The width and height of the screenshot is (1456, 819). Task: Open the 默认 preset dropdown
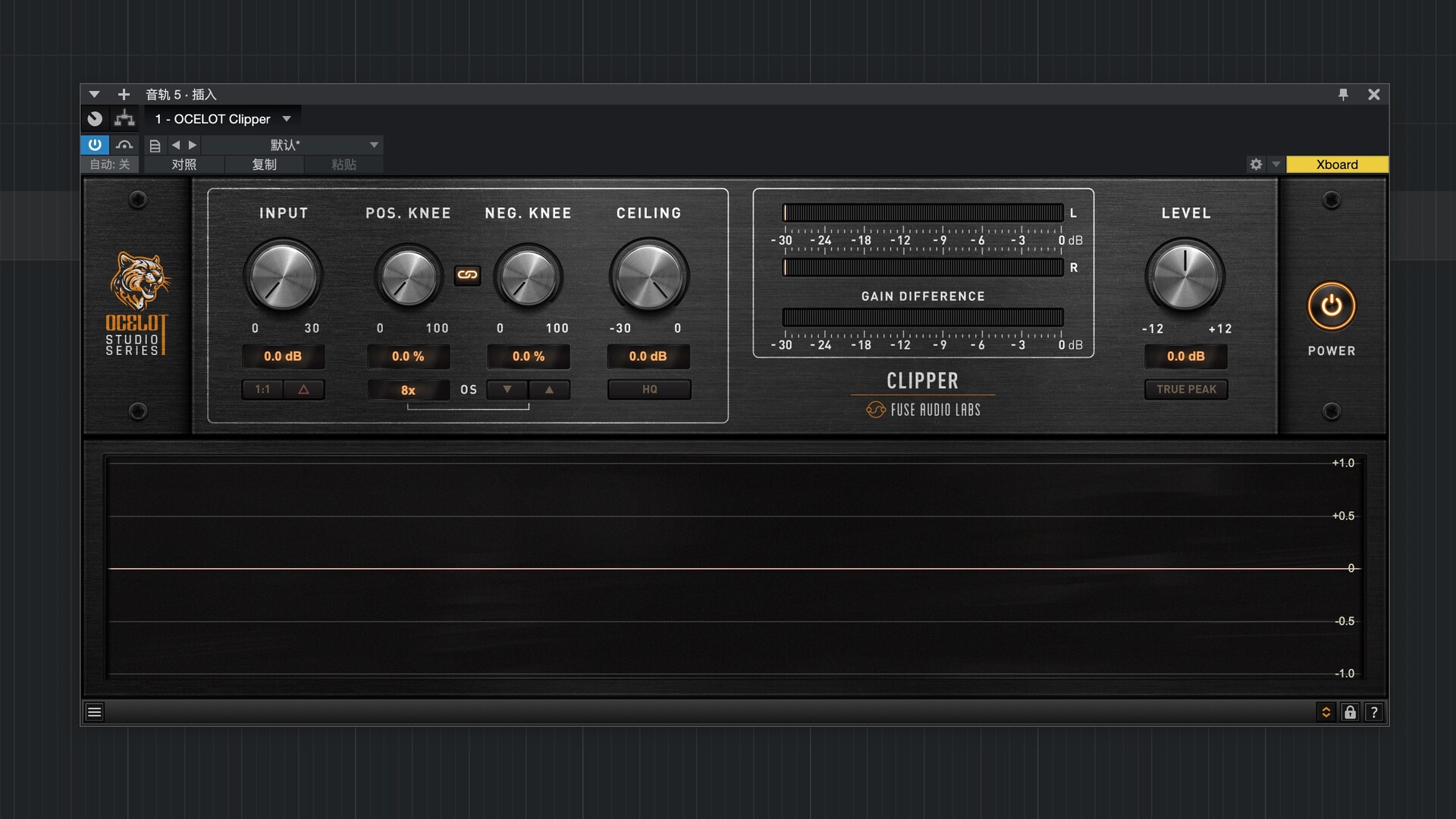pyautogui.click(x=293, y=145)
